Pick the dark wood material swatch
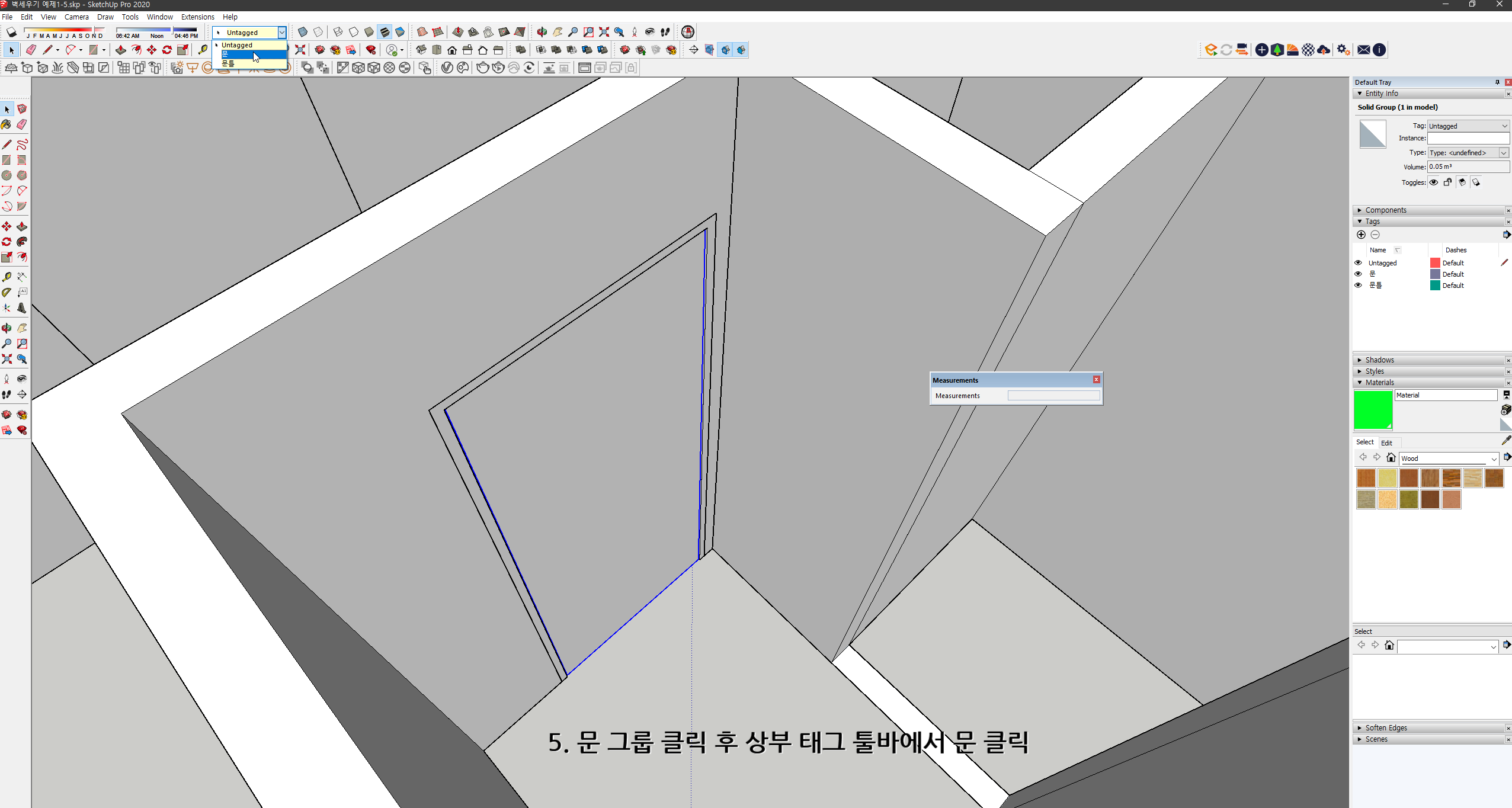Viewport: 1512px width, 808px height. click(x=1430, y=499)
